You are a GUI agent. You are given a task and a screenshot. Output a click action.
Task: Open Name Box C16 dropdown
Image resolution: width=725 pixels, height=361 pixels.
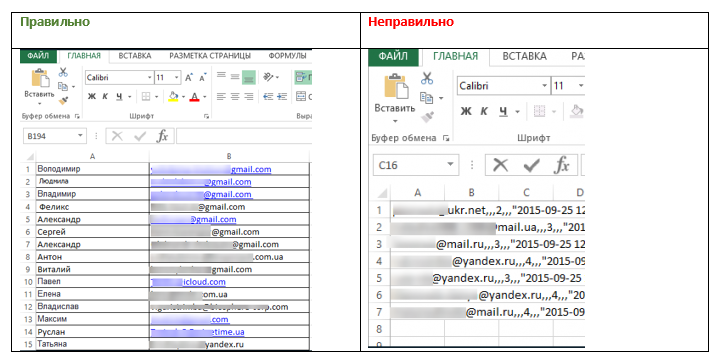coord(450,165)
